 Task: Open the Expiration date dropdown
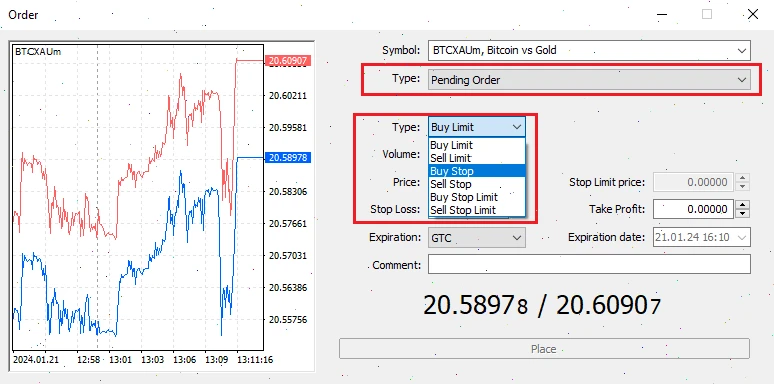tap(701, 237)
